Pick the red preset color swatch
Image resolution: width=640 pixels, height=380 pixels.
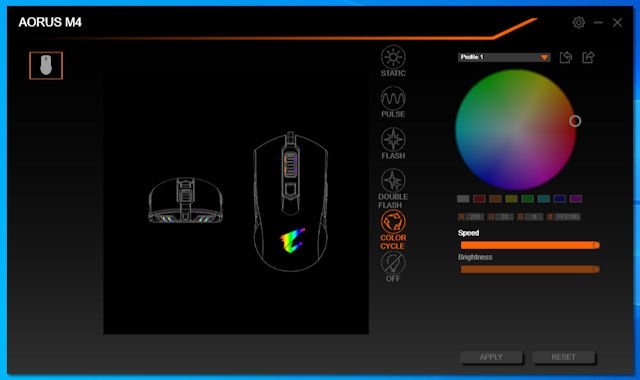(x=479, y=199)
